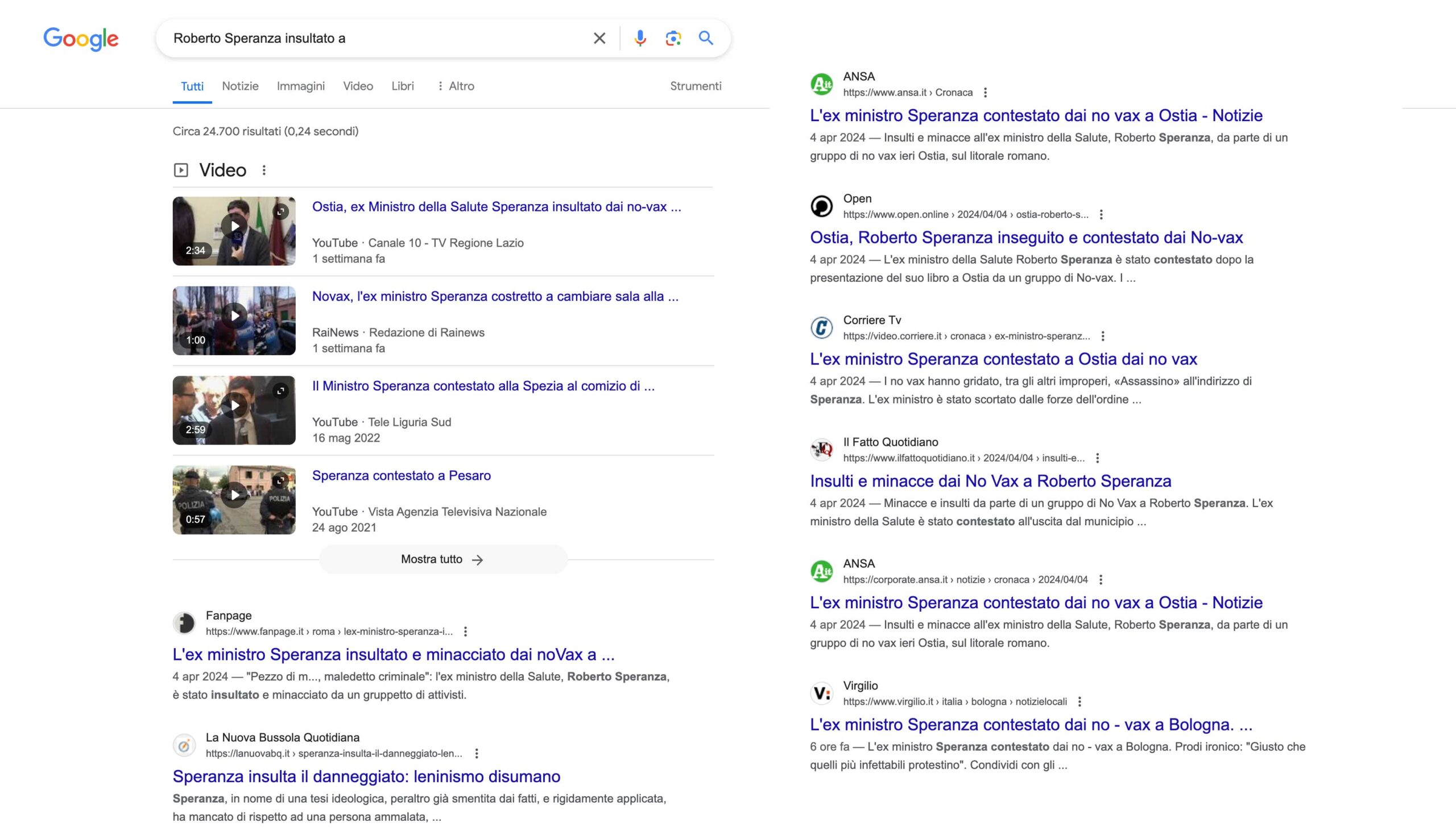Screen dimensions: 1456x839
Task: Open Virgilio article about Speranza contestato a Bologna
Action: pyautogui.click(x=1031, y=724)
